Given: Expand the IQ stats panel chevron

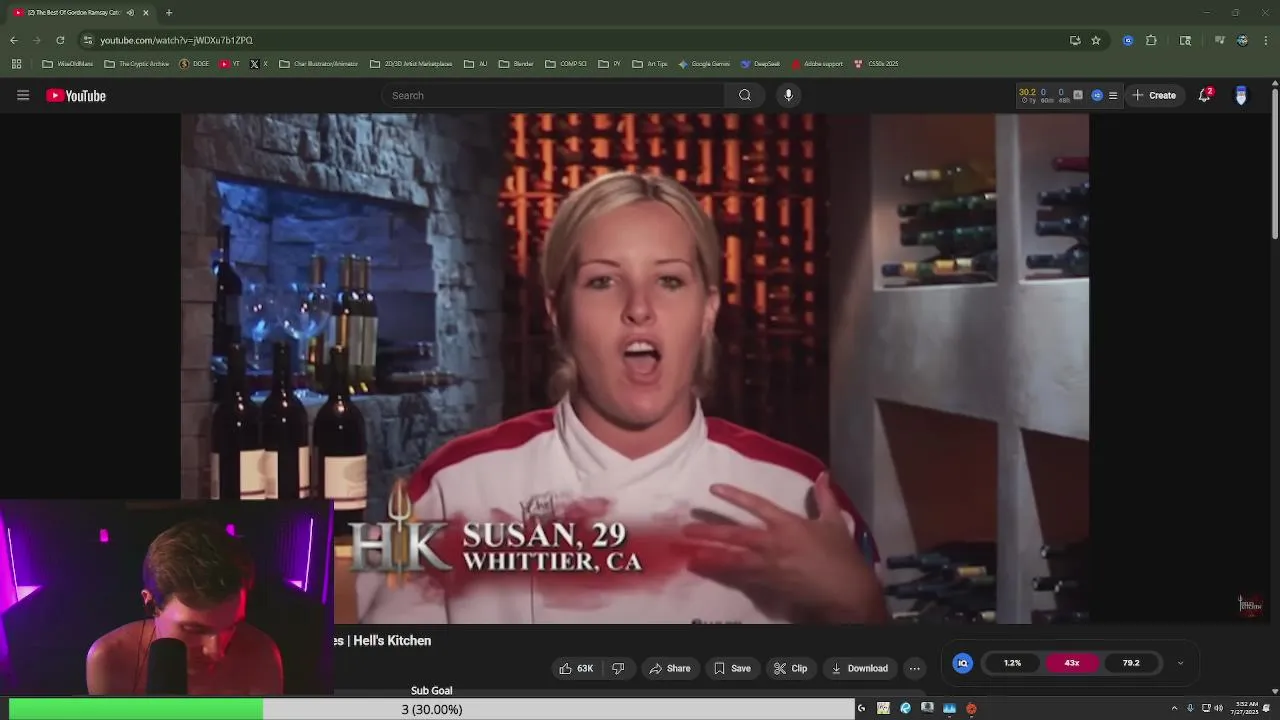Looking at the screenshot, I should tap(1180, 663).
